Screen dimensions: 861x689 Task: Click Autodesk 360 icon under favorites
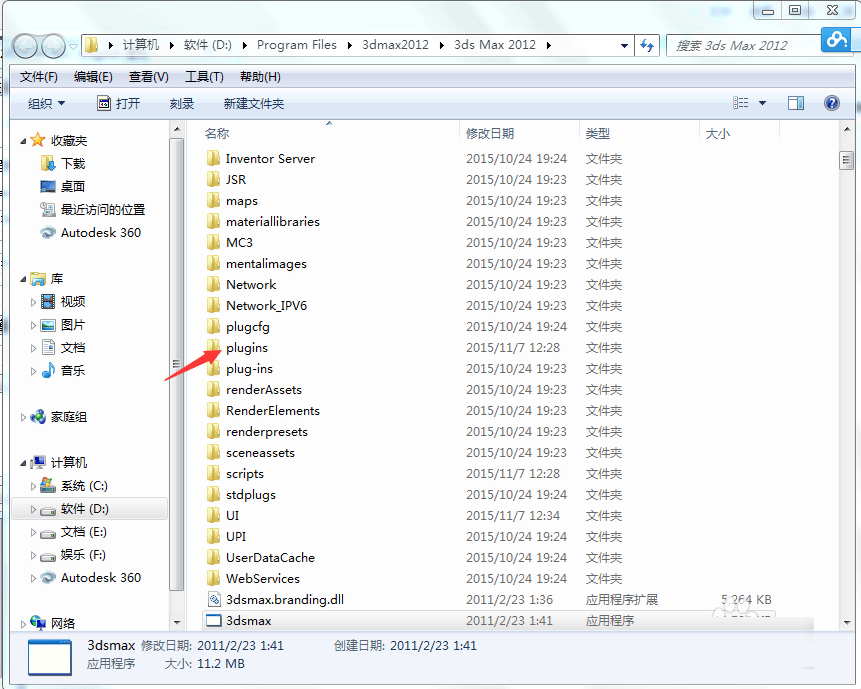(48, 232)
